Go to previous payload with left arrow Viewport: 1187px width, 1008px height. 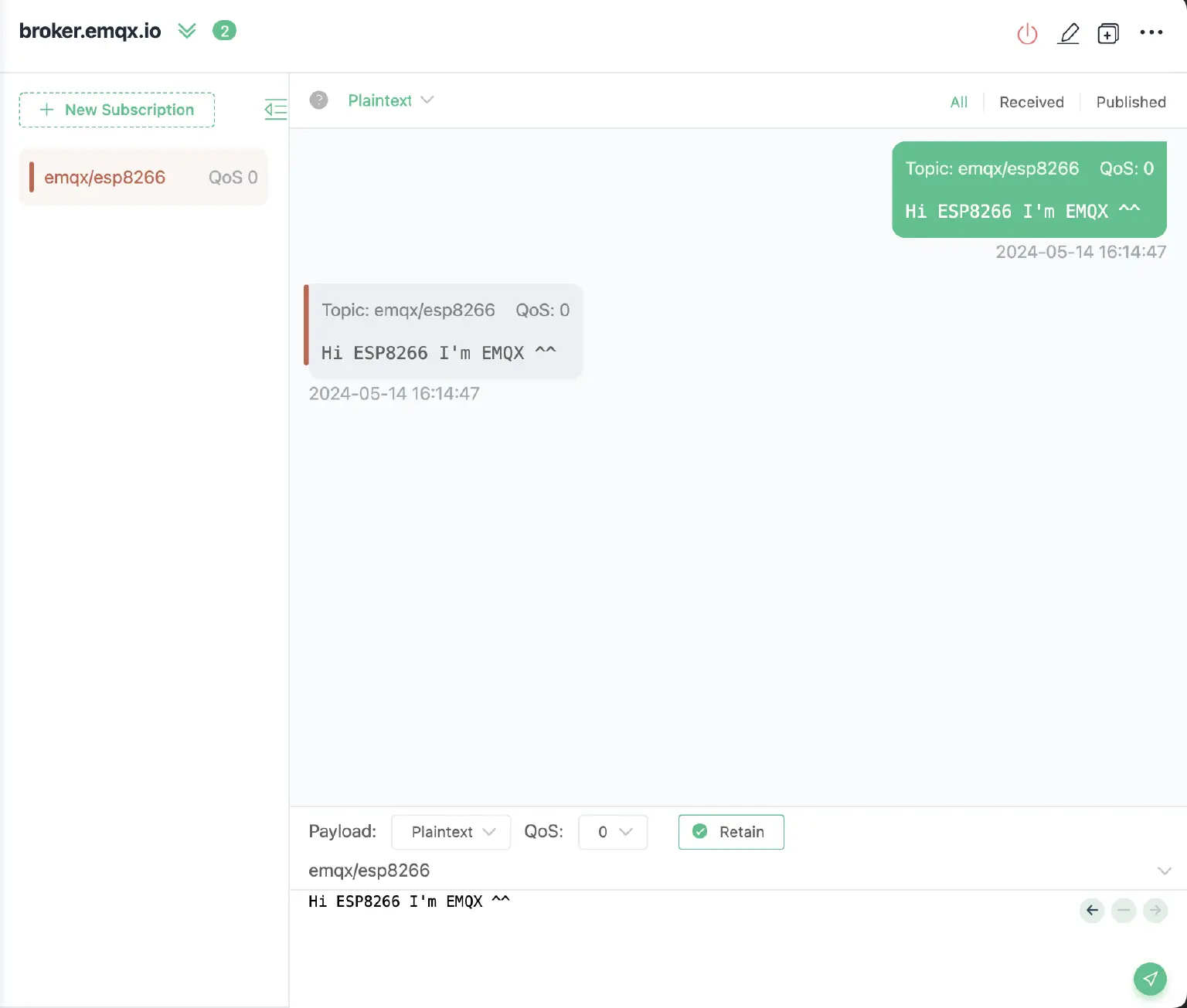(1092, 911)
